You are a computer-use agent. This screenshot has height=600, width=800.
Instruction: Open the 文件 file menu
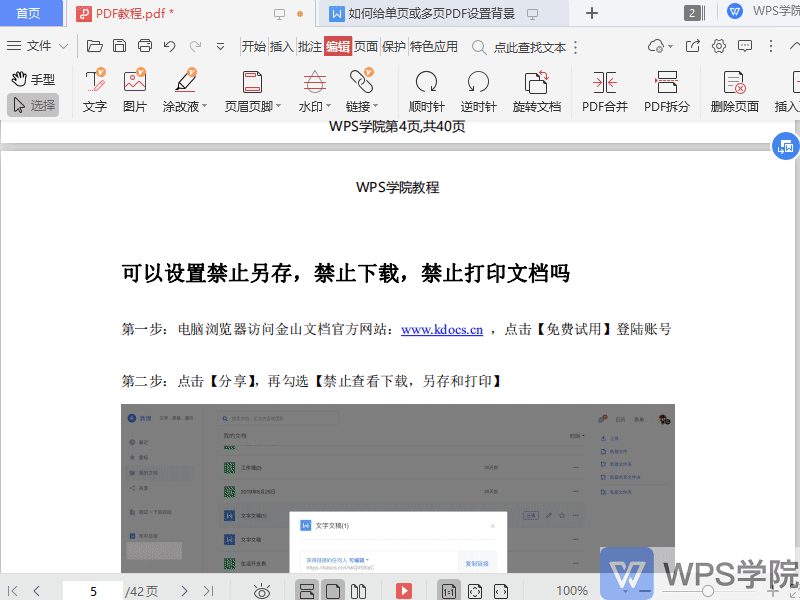click(37, 46)
